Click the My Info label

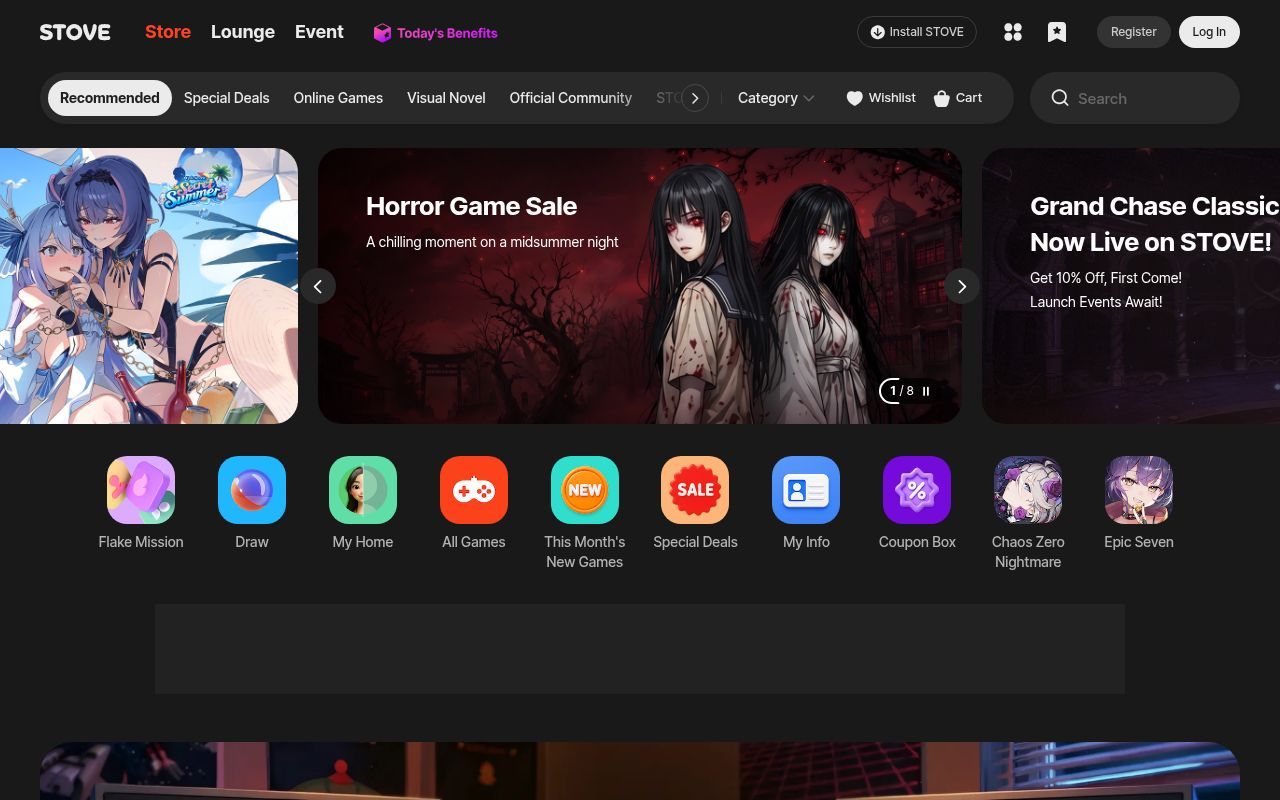tap(806, 542)
